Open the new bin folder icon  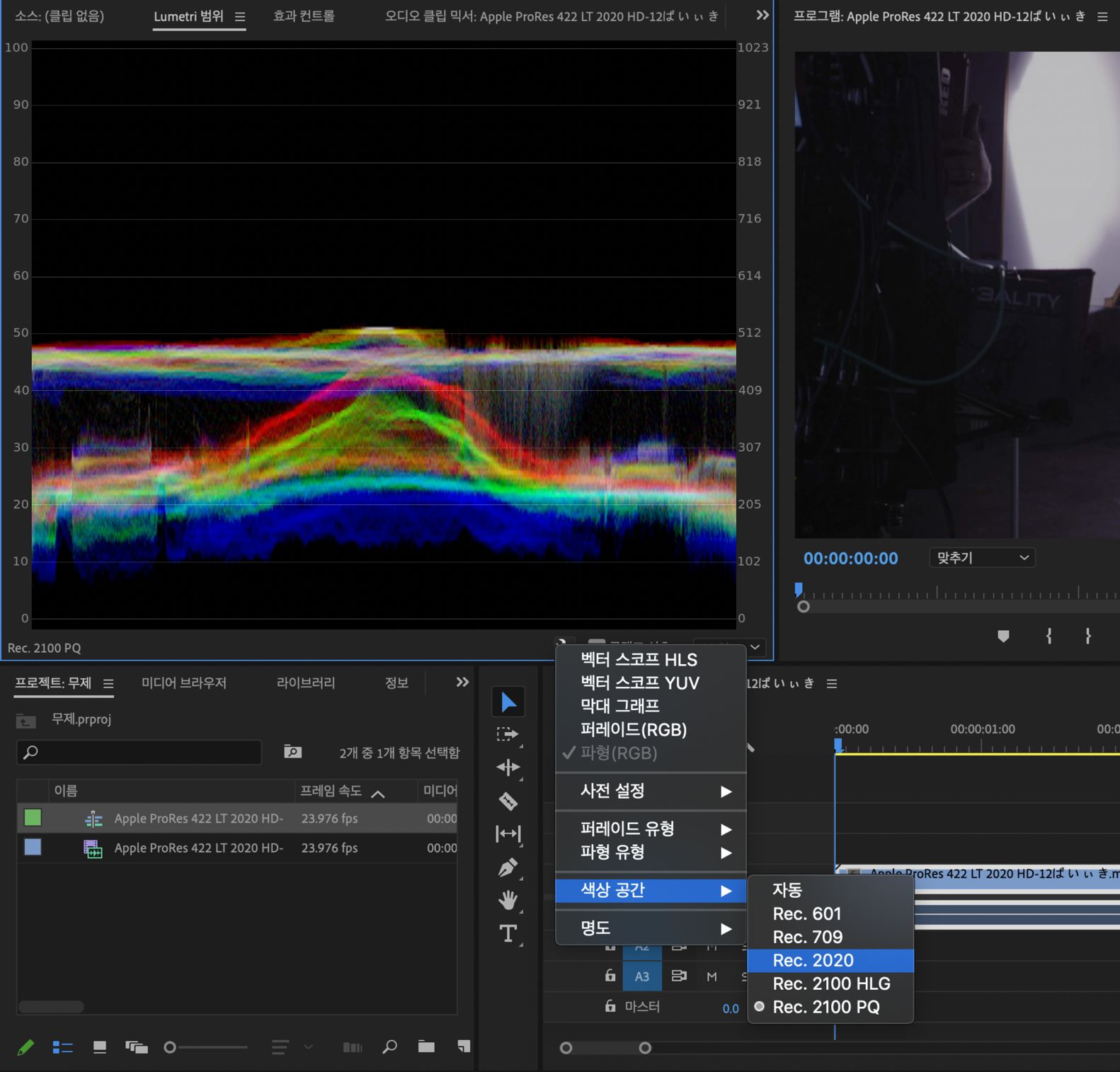[426, 1047]
